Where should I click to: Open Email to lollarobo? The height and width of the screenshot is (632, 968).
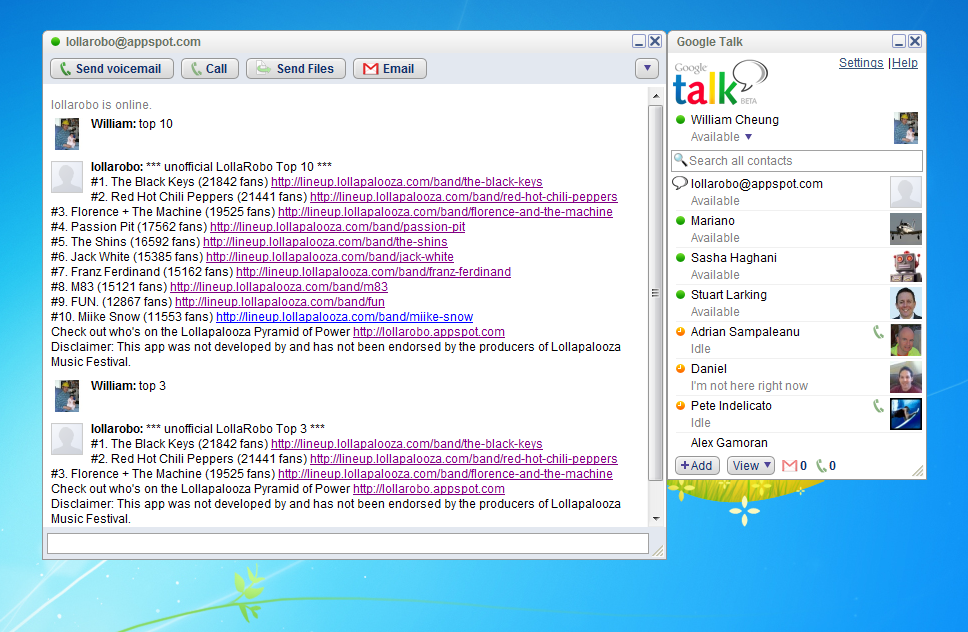point(390,69)
